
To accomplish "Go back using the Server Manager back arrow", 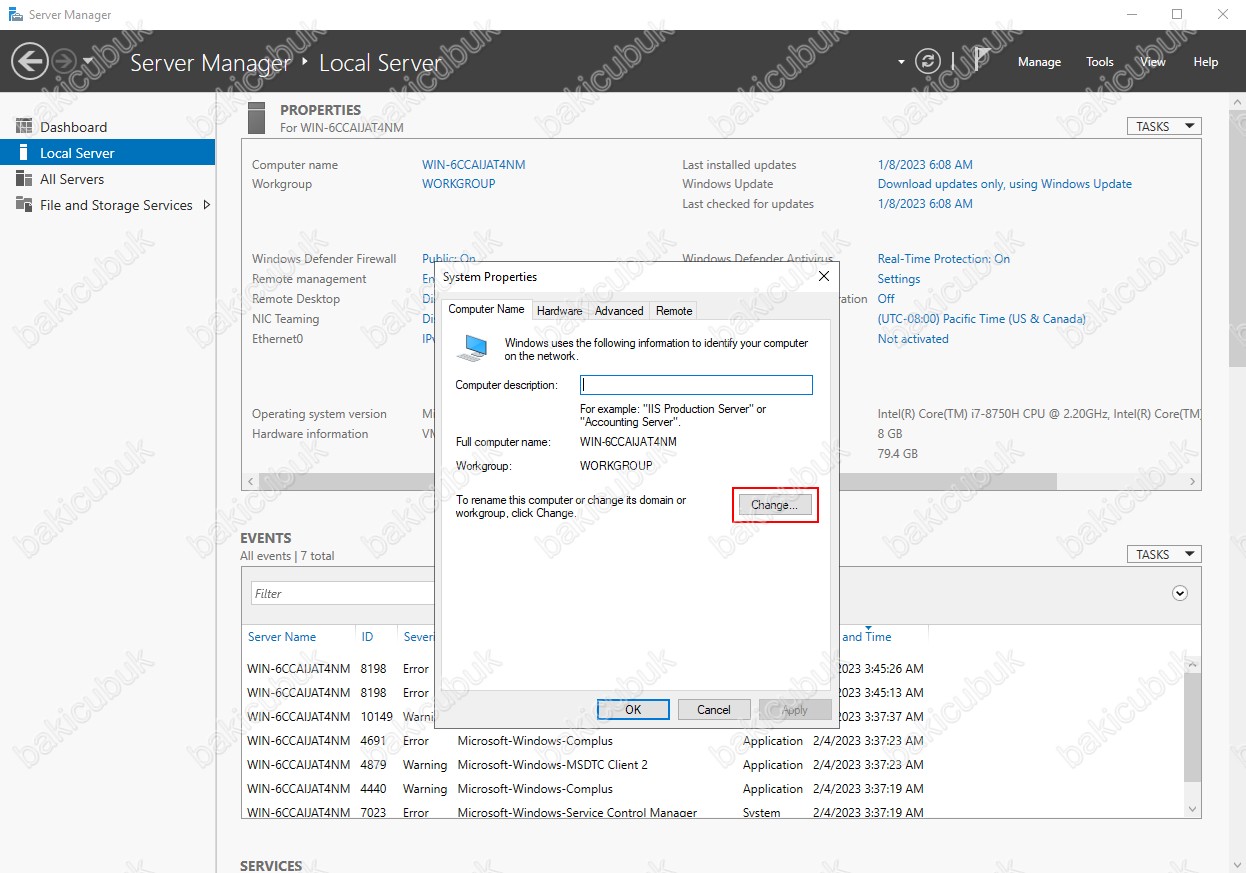I will [30, 61].
